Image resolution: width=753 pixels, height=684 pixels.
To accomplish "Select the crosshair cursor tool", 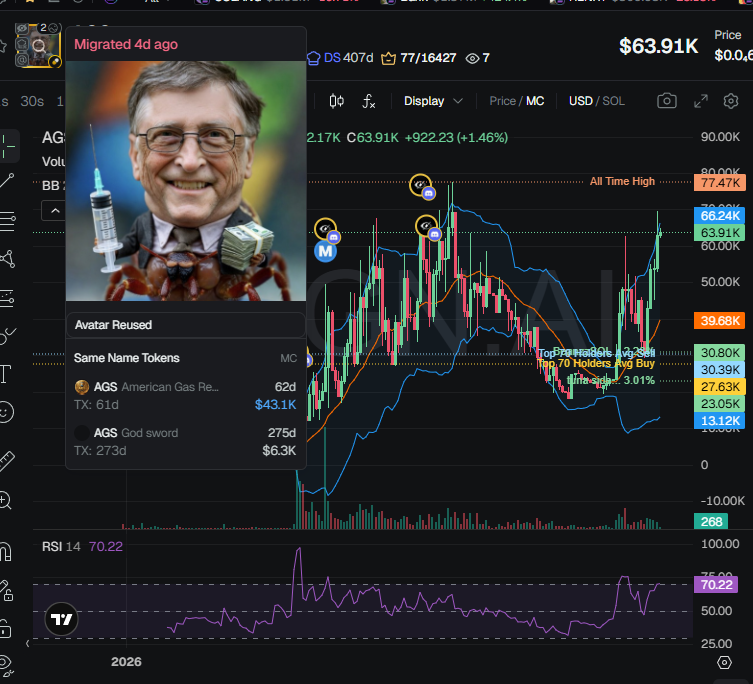I will tap(8, 146).
